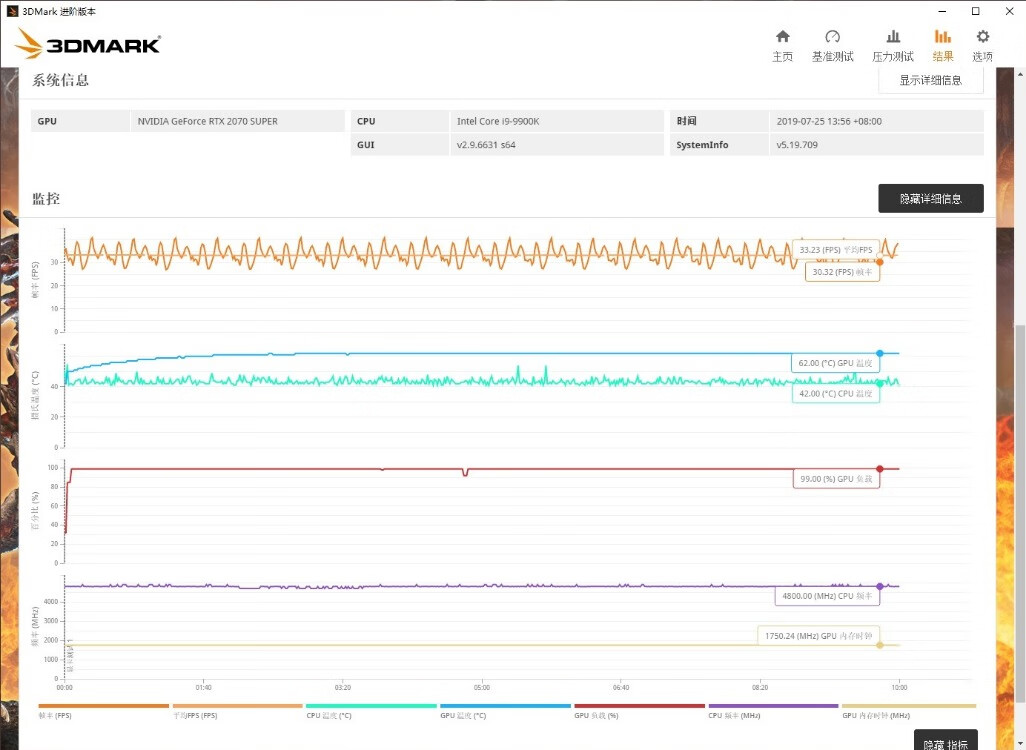Click the 30.32 (FPS) frame rate tooltip
Screen dimensions: 1026x750
click(842, 272)
